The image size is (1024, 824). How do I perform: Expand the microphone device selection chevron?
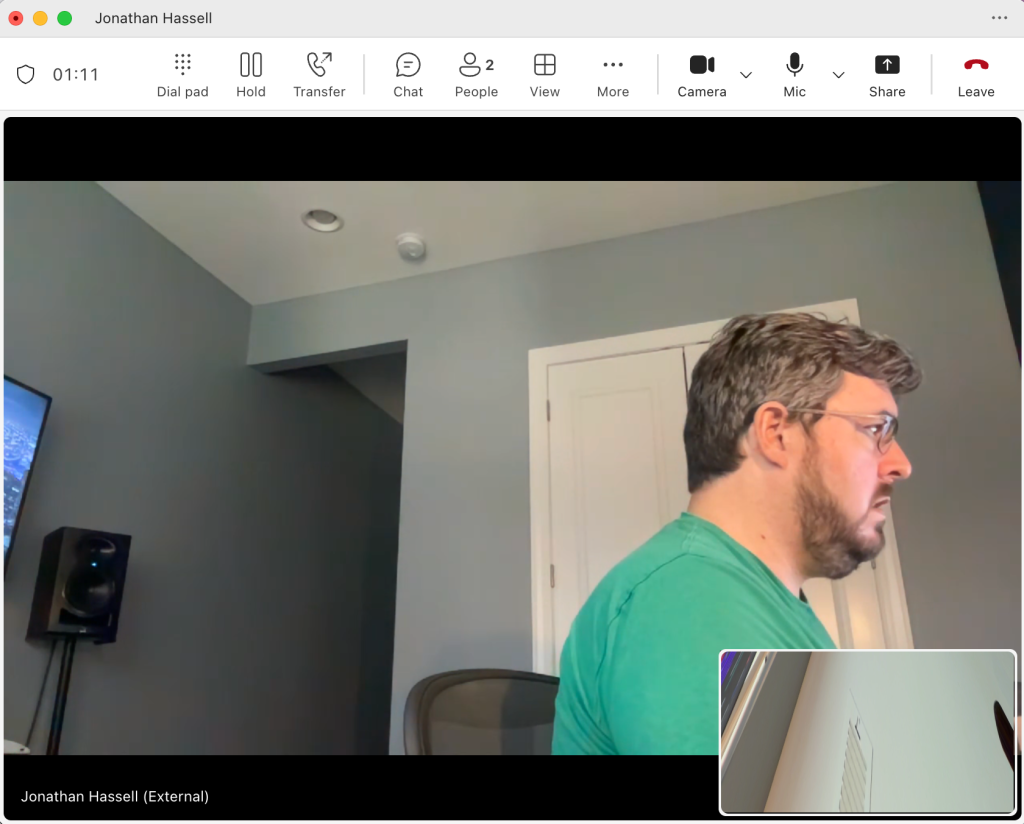point(839,75)
